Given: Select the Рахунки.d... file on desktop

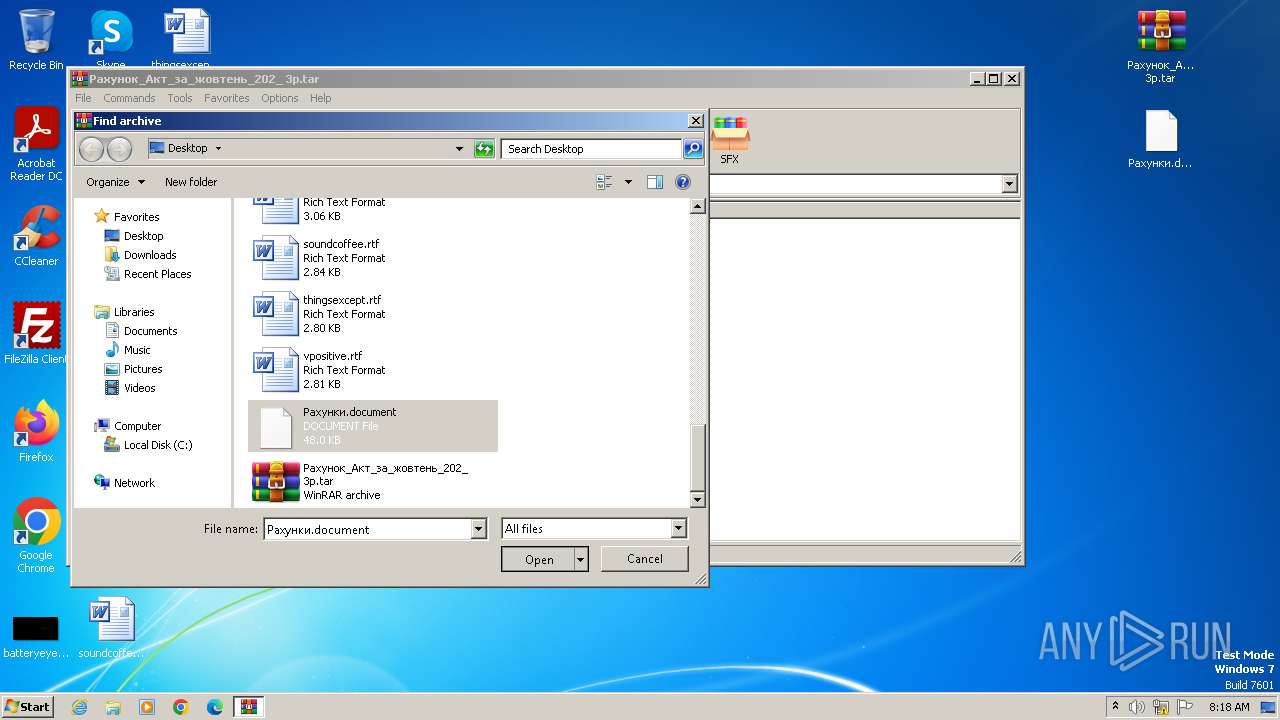Looking at the screenshot, I should pyautogui.click(x=1160, y=139).
